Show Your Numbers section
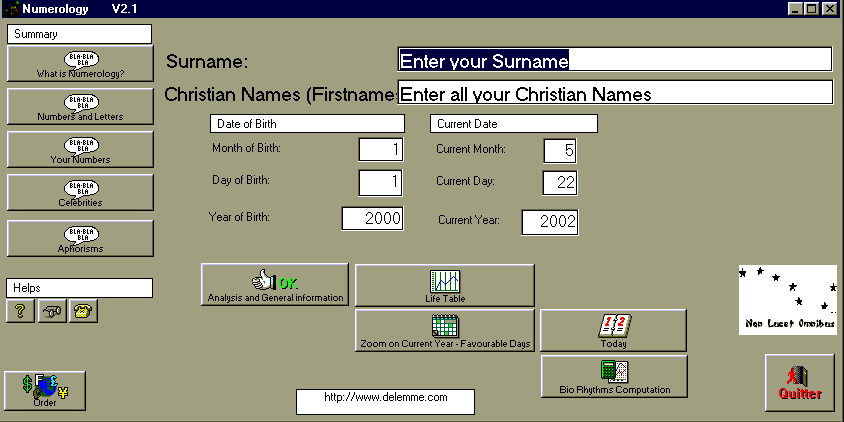 point(80,150)
